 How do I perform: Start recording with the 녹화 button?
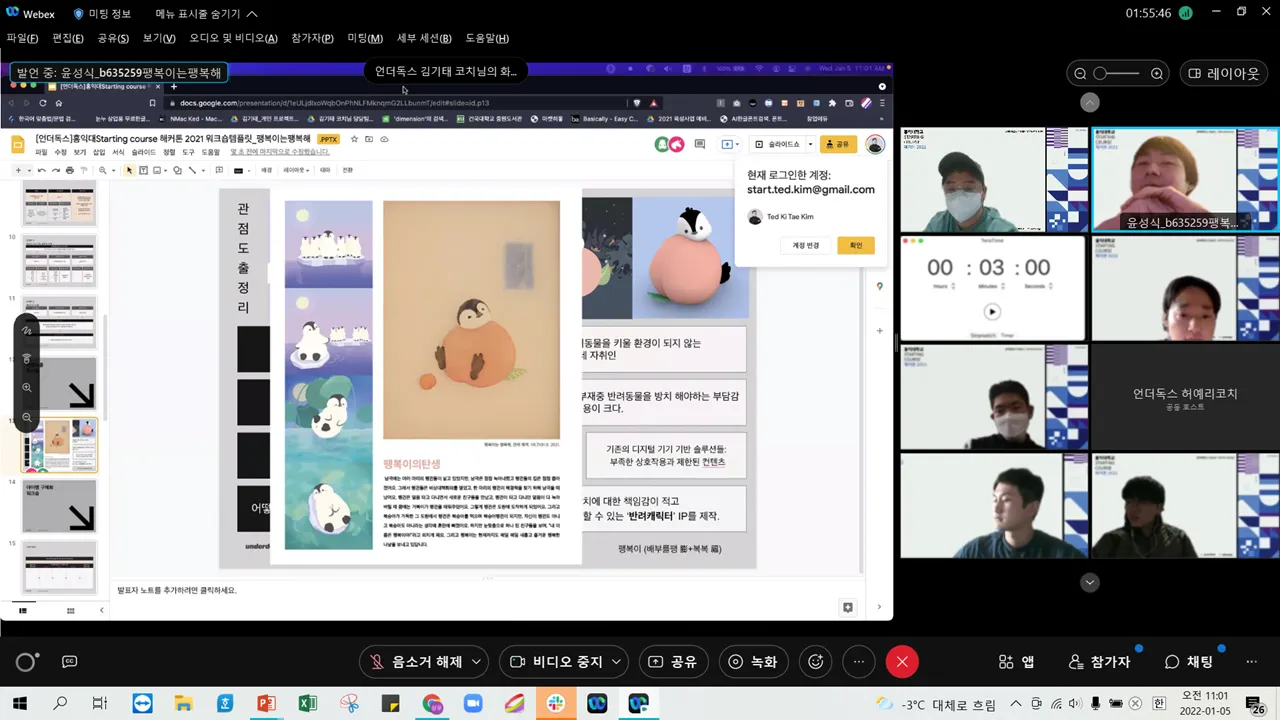click(x=753, y=662)
